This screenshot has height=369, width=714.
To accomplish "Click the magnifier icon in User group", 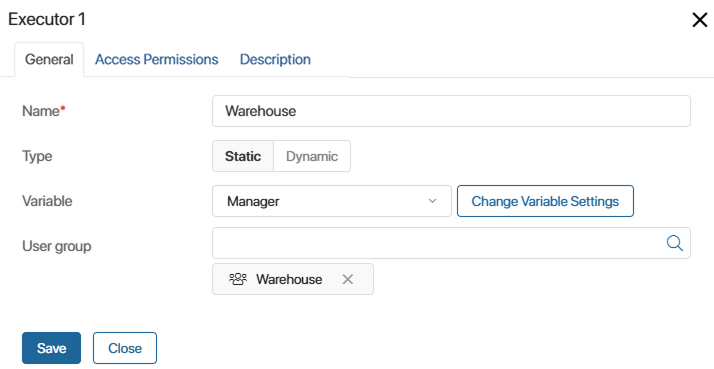I will point(674,243).
